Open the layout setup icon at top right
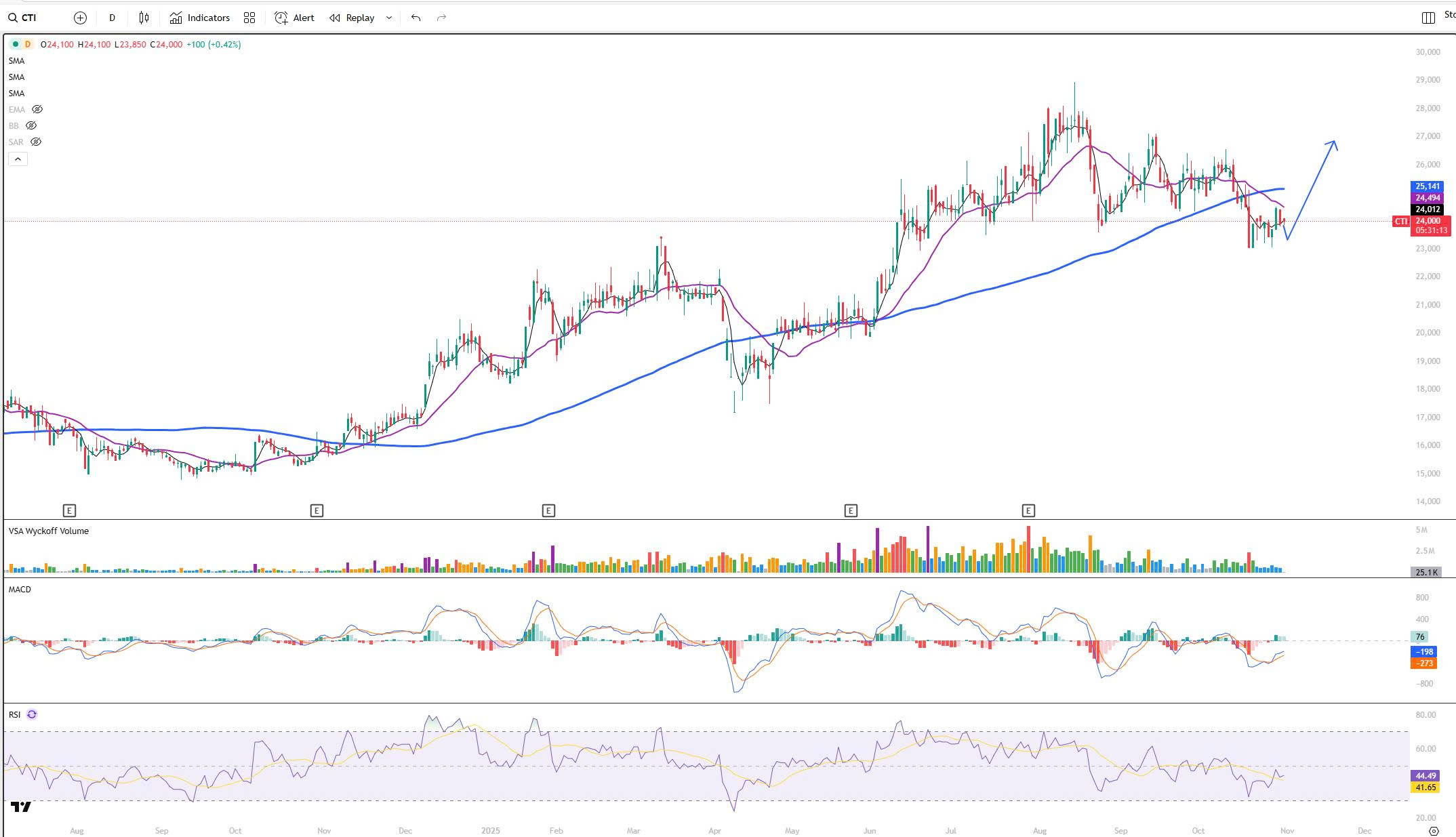Image resolution: width=1456 pixels, height=837 pixels. pyautogui.click(x=1428, y=18)
